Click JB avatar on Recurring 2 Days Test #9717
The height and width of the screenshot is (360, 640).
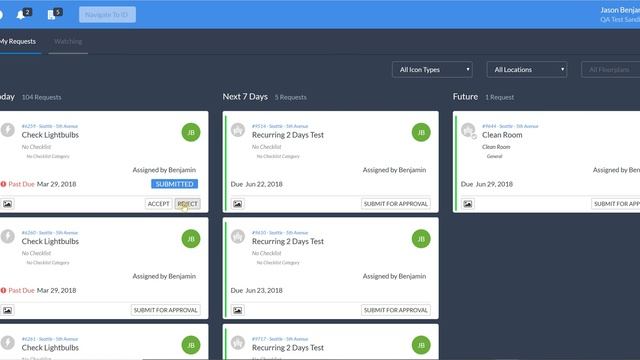click(421, 345)
